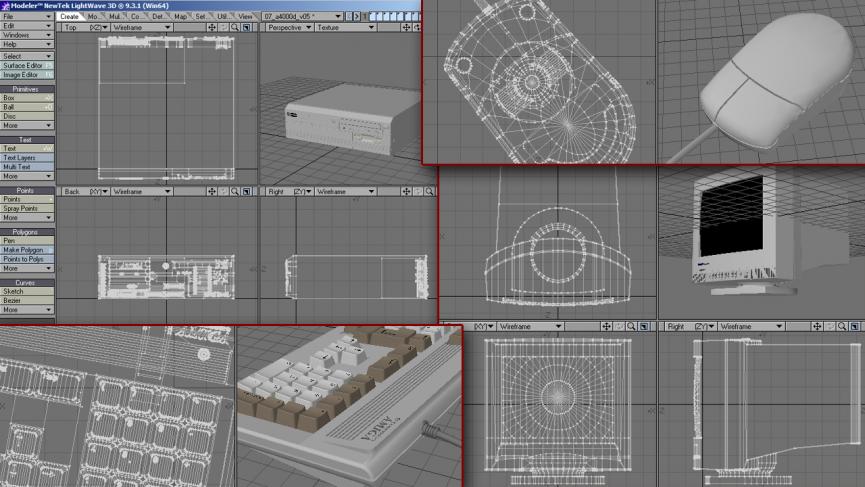Toggle layer 1 in the layer bank
Image resolution: width=865 pixels, height=487 pixels.
coord(373,17)
